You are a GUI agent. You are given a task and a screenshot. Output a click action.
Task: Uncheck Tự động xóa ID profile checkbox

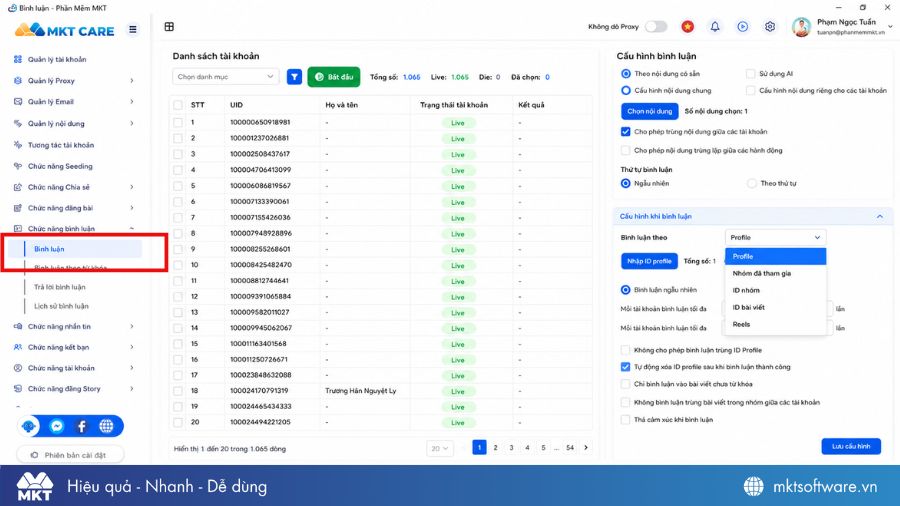point(625,367)
